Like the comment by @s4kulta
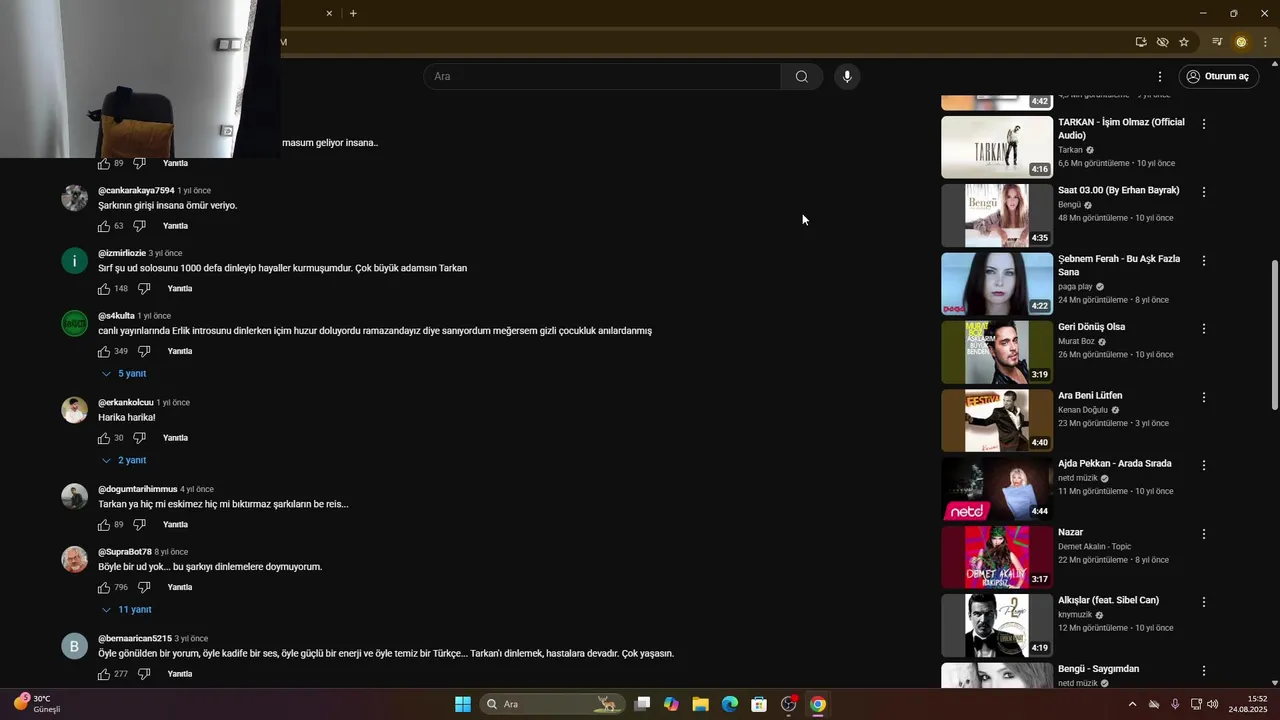This screenshot has width=1280, height=720. [104, 352]
